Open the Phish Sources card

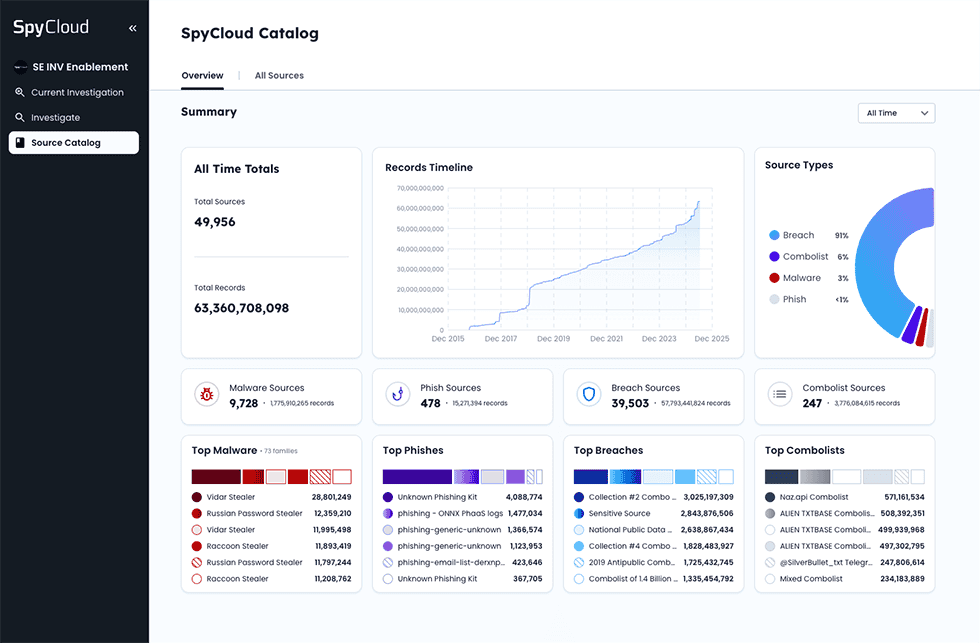point(462,396)
